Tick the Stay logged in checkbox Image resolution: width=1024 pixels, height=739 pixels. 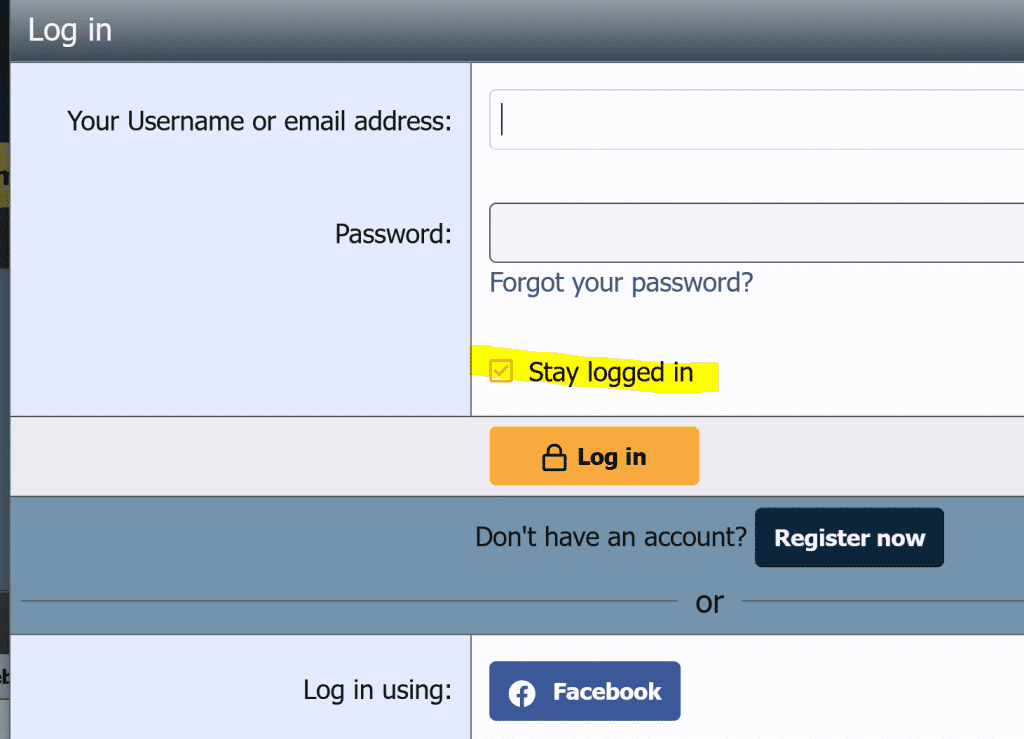click(501, 372)
